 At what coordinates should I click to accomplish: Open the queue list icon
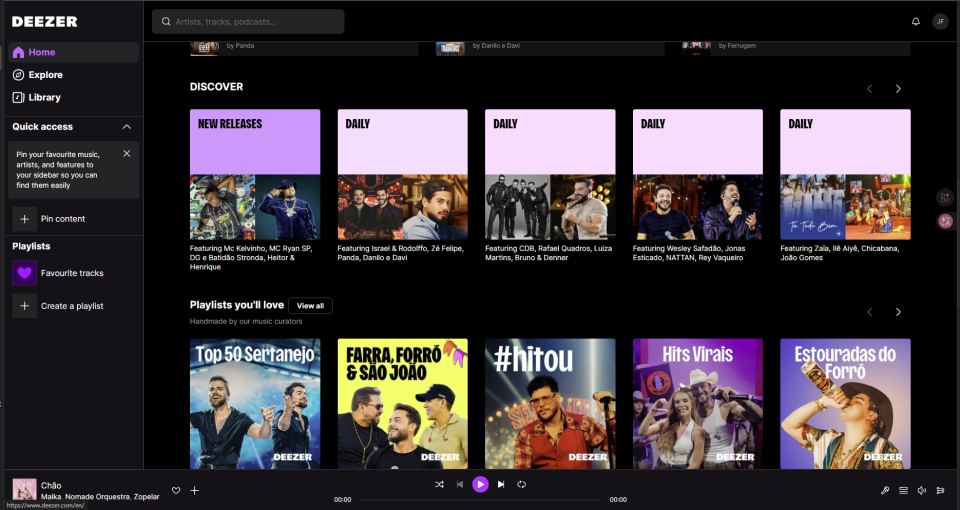[x=903, y=490]
